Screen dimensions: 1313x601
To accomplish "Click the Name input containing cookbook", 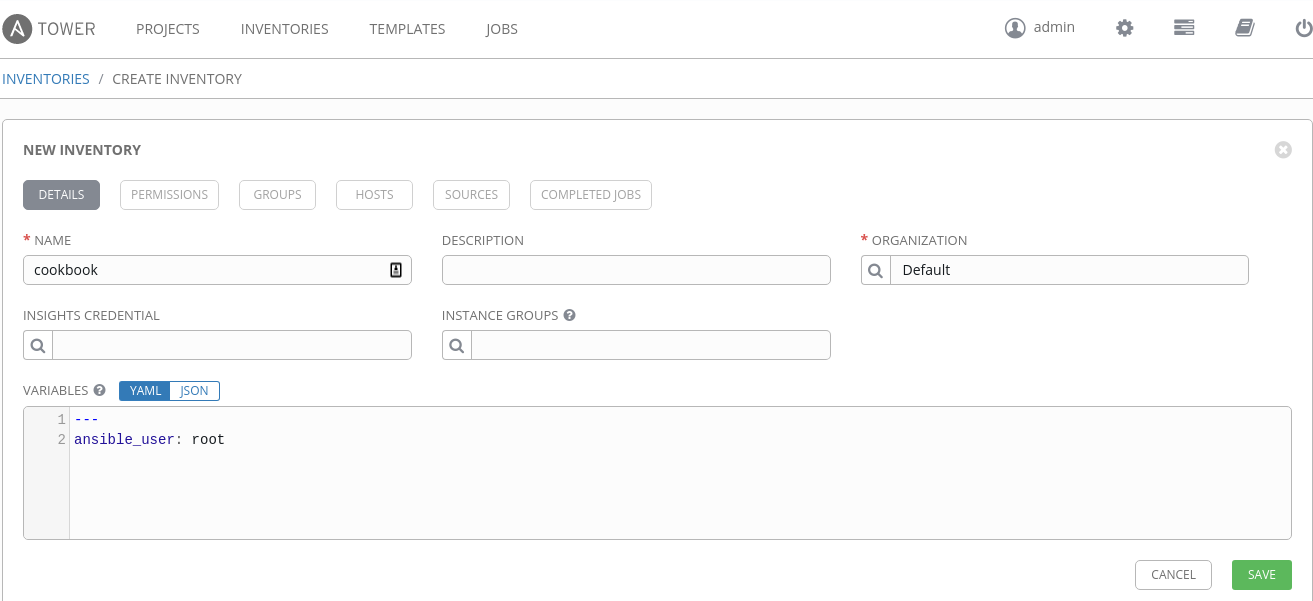I will coord(217,270).
